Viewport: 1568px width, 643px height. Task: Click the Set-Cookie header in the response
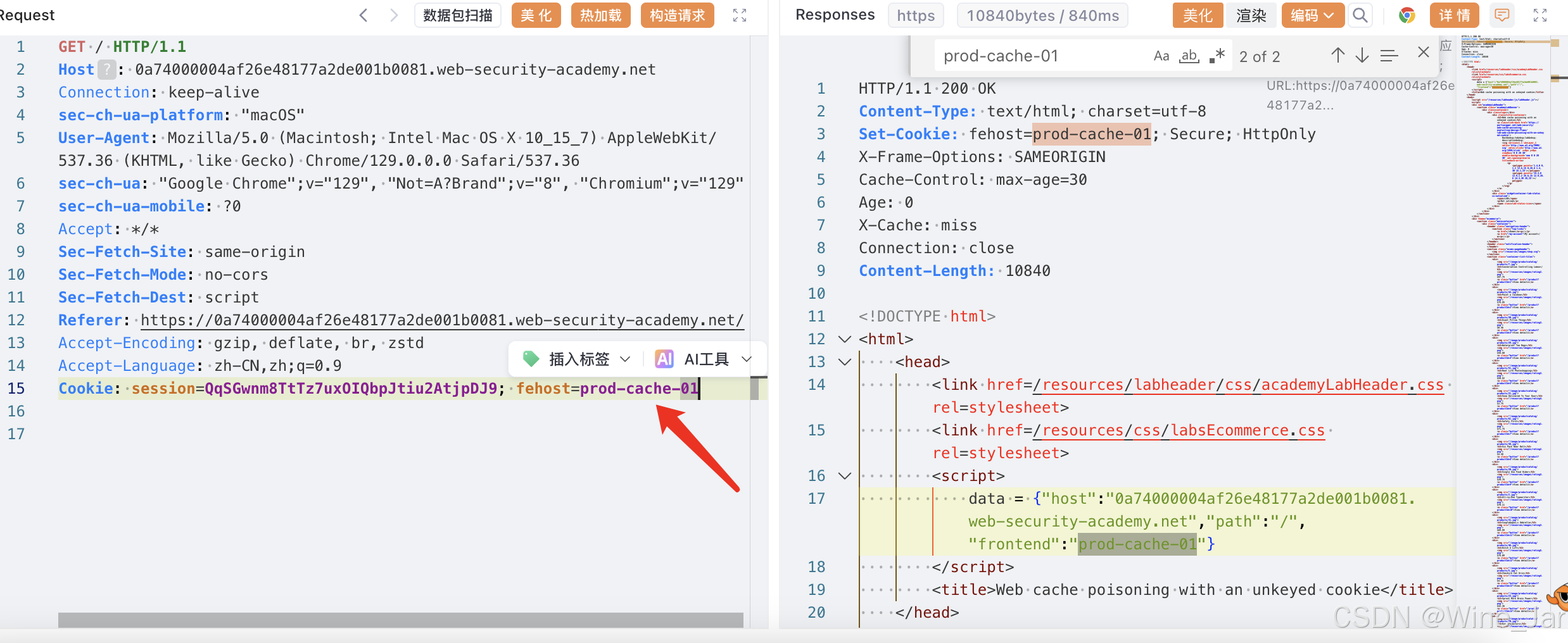(x=907, y=134)
